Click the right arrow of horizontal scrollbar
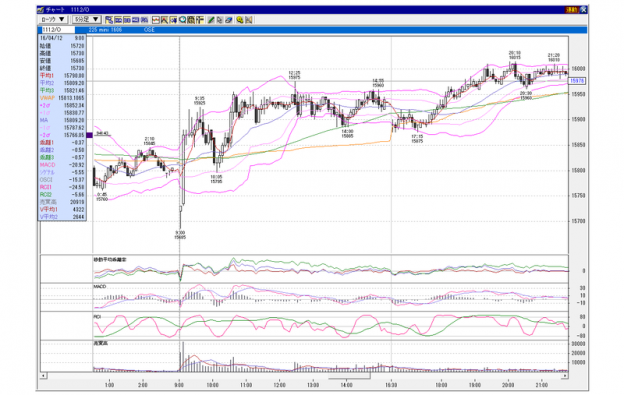 565,376
